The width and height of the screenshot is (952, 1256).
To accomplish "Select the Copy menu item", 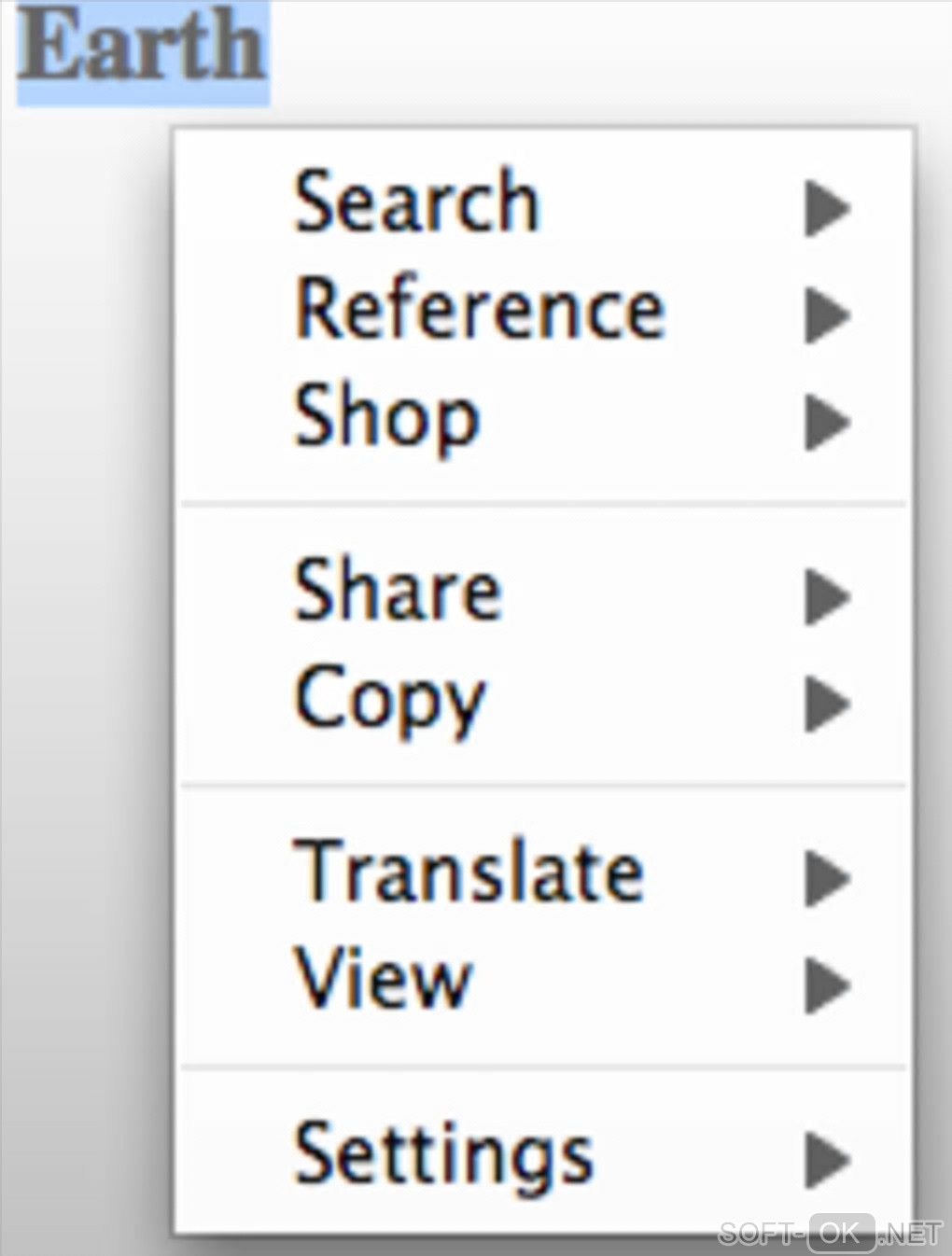I will click(390, 700).
